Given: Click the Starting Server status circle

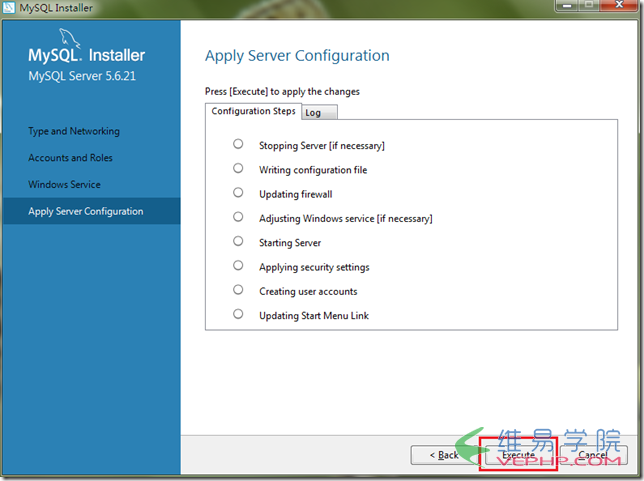Looking at the screenshot, I should 238,241.
